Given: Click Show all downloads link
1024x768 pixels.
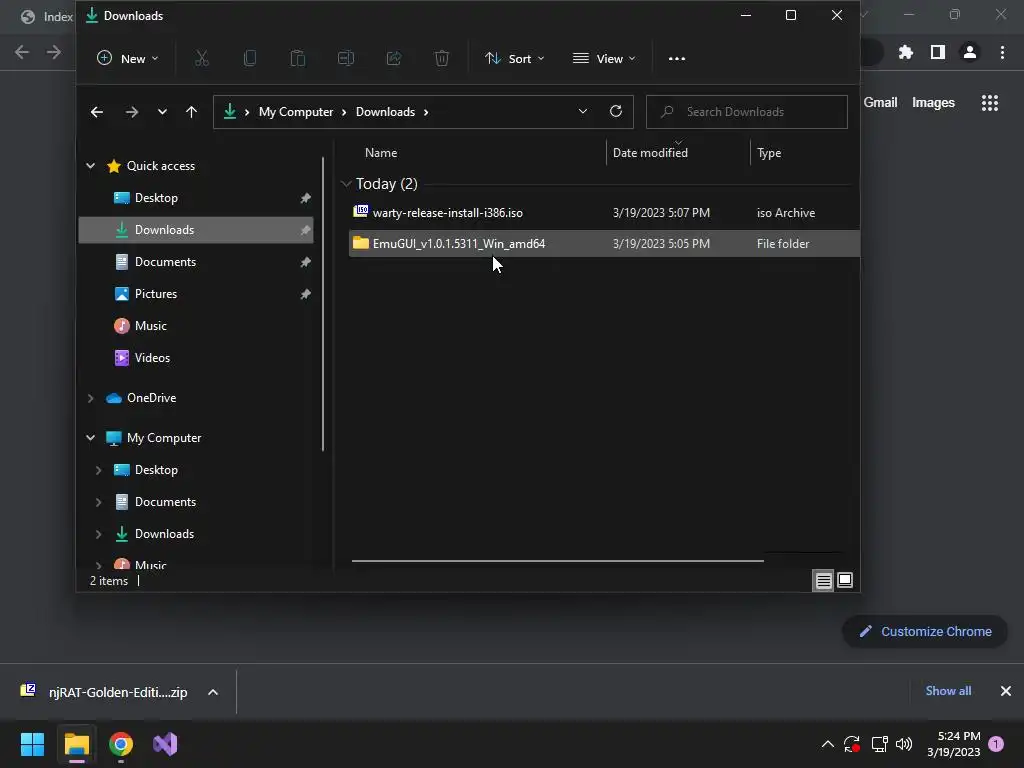Looking at the screenshot, I should 948,691.
